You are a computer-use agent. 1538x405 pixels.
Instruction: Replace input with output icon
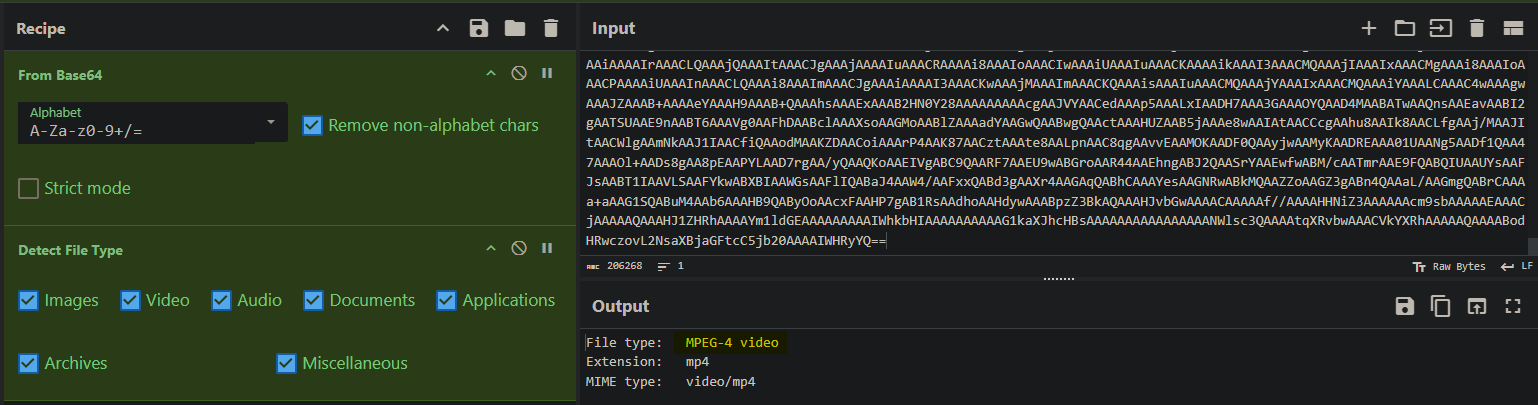(1476, 306)
